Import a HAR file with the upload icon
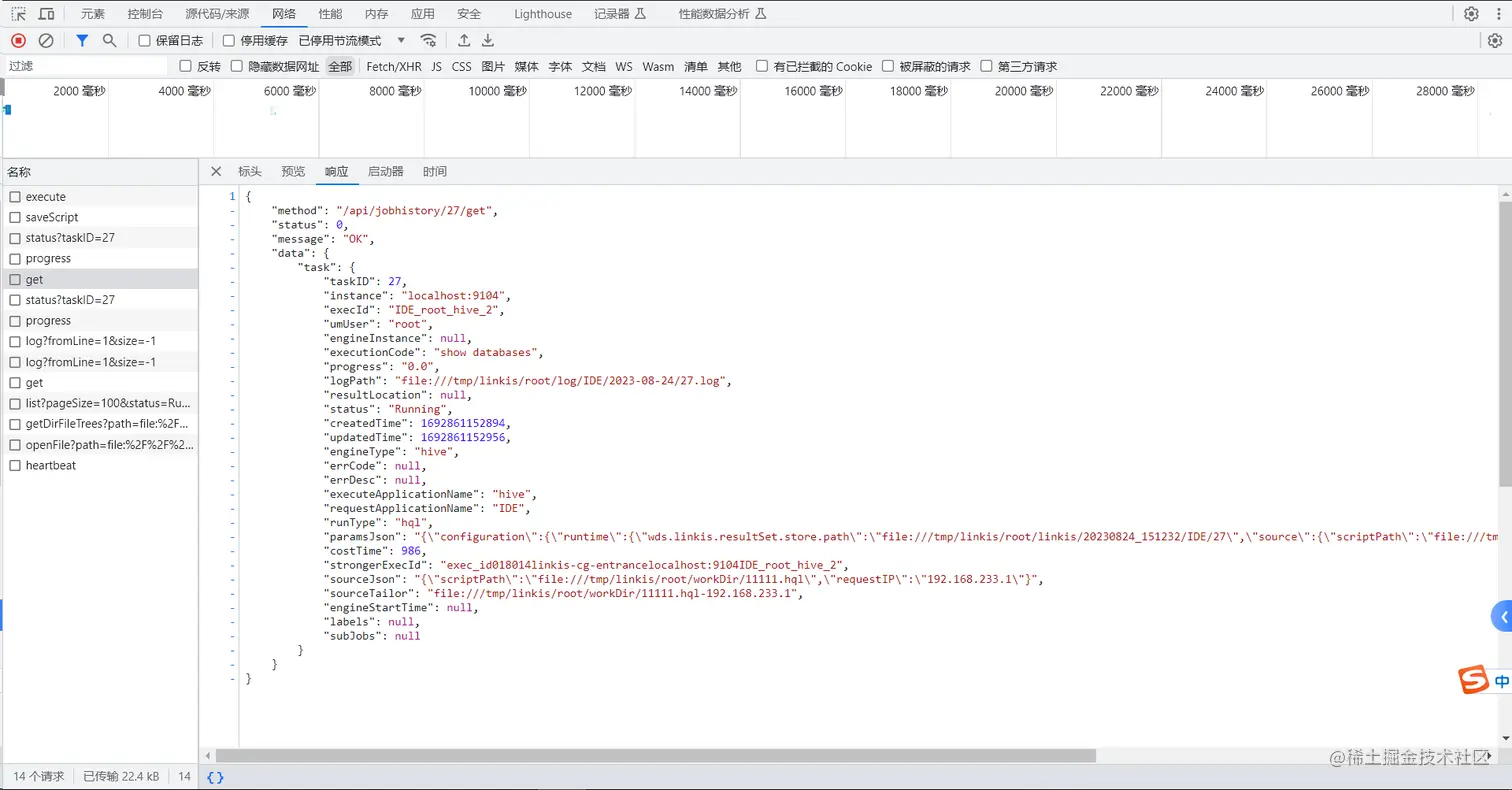Image resolution: width=1512 pixels, height=790 pixels. [x=464, y=40]
